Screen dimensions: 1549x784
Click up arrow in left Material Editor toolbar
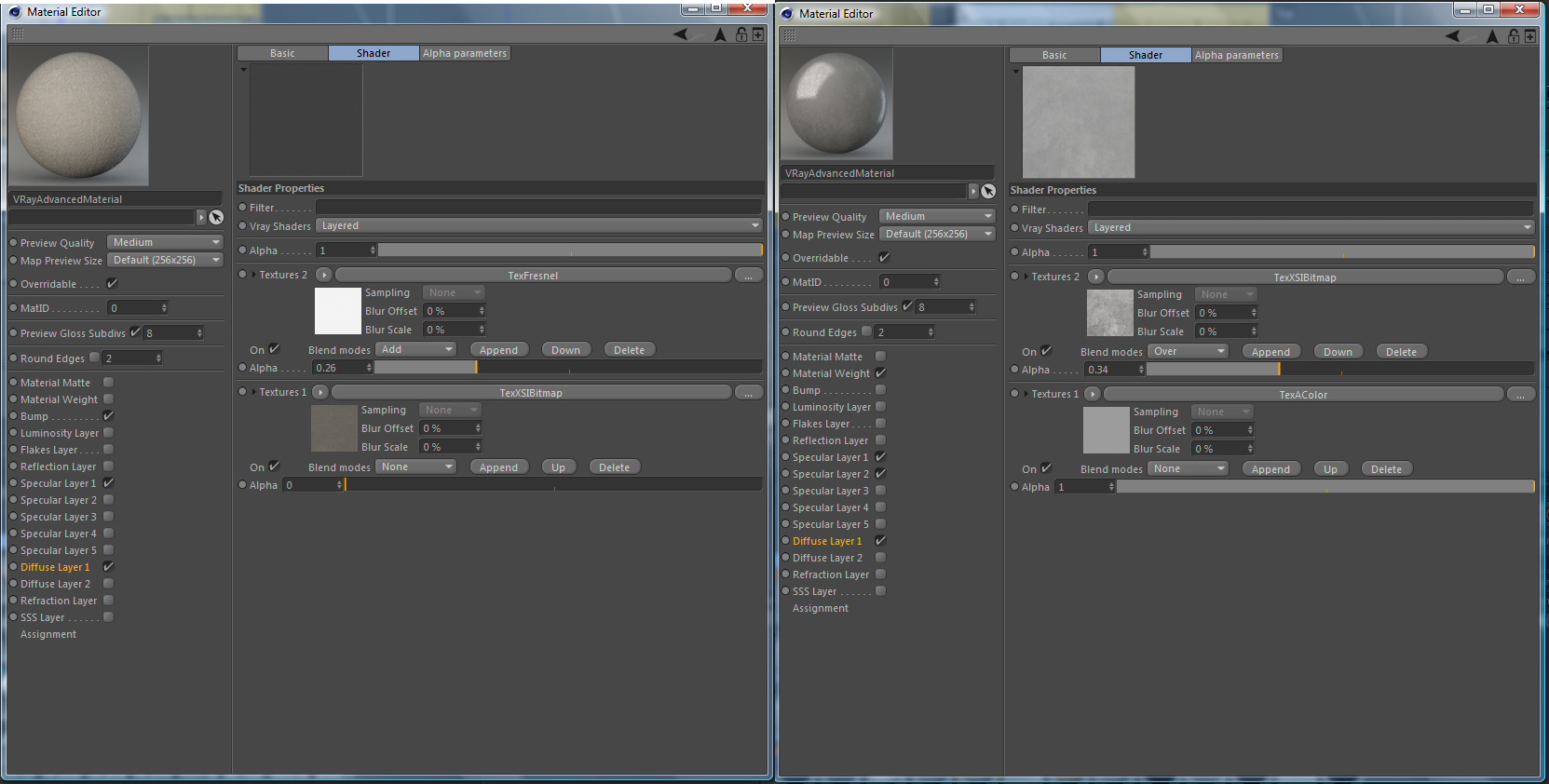[x=720, y=34]
